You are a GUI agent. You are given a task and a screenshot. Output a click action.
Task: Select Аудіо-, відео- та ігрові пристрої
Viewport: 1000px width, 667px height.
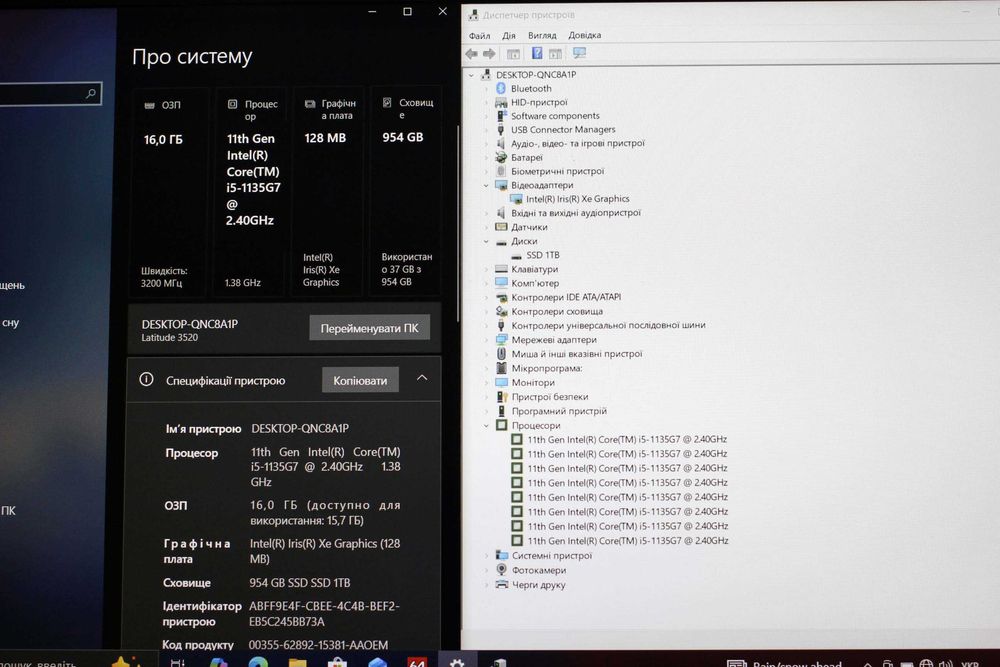click(578, 143)
